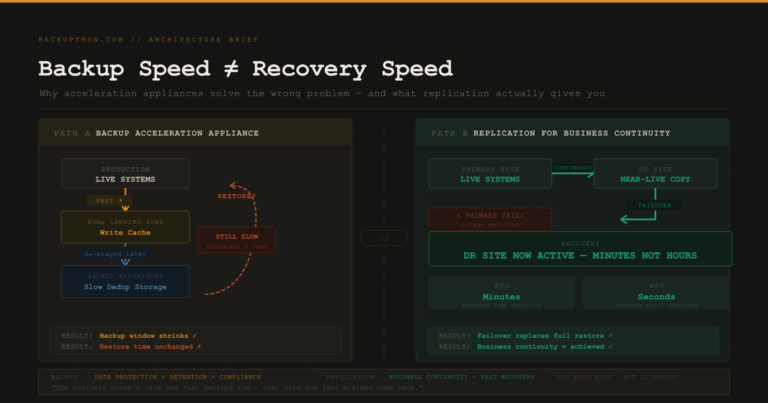Select the 'PATH A BACKUP ACCELERATION APPLIANCE' heading
768x403 pixels.
coord(156,133)
